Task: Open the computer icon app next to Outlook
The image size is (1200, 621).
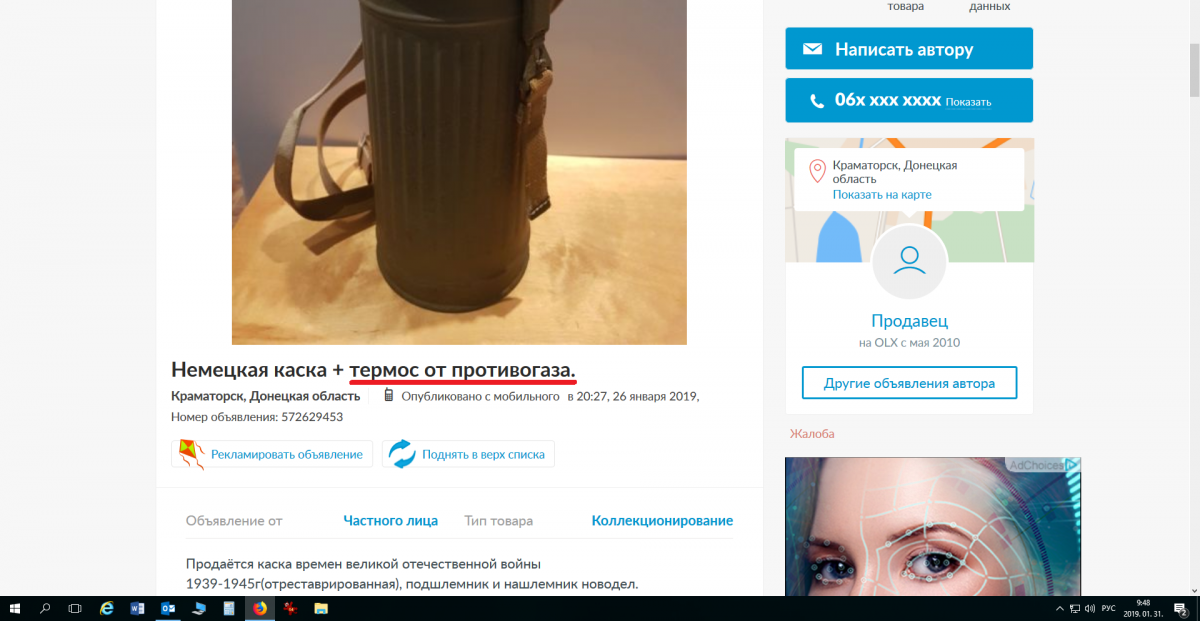Action: (198, 607)
